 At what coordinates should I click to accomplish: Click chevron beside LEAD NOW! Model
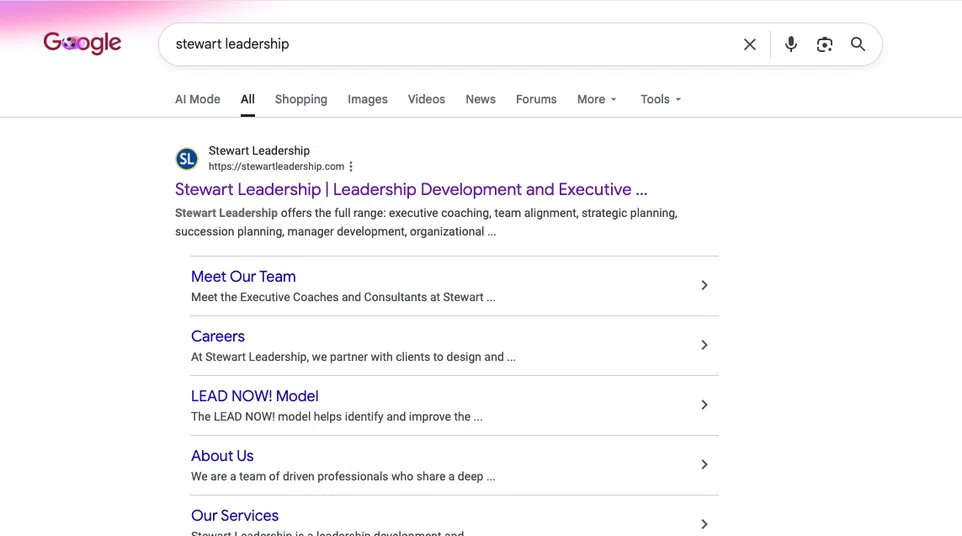point(704,405)
